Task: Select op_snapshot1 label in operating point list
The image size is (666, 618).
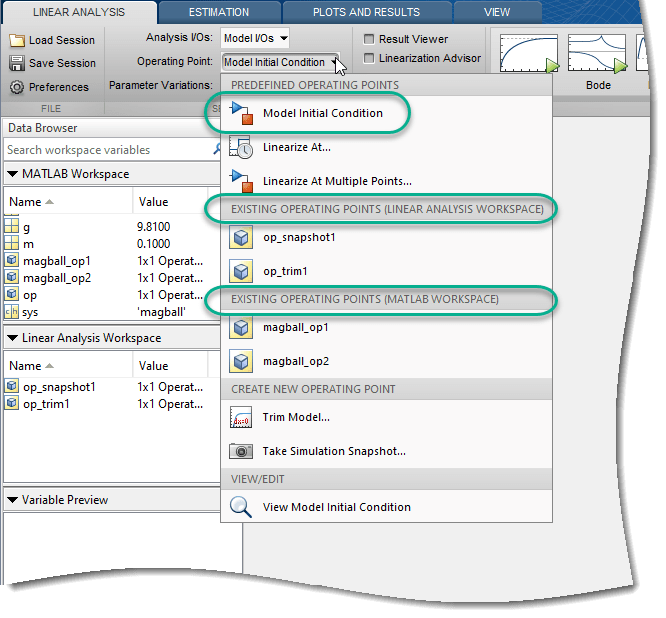Action: 299,237
